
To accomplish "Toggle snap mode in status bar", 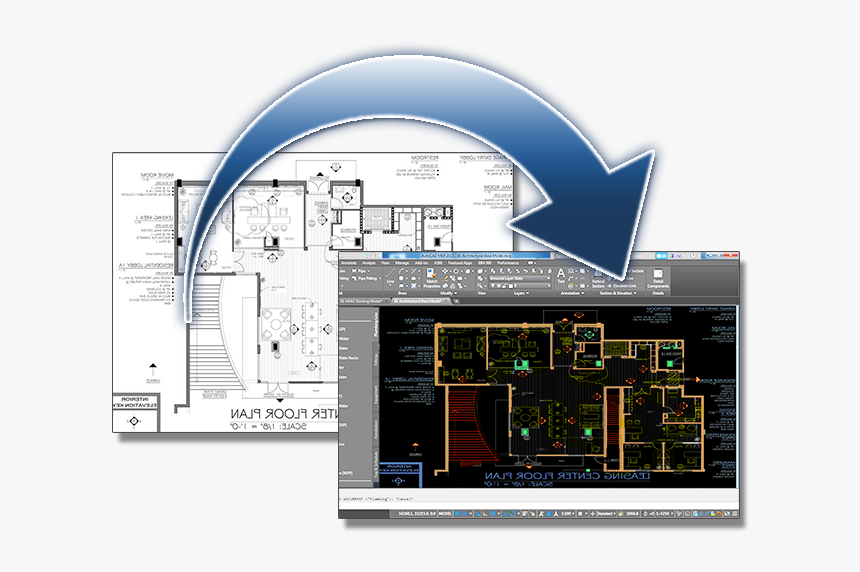I will [x=464, y=514].
